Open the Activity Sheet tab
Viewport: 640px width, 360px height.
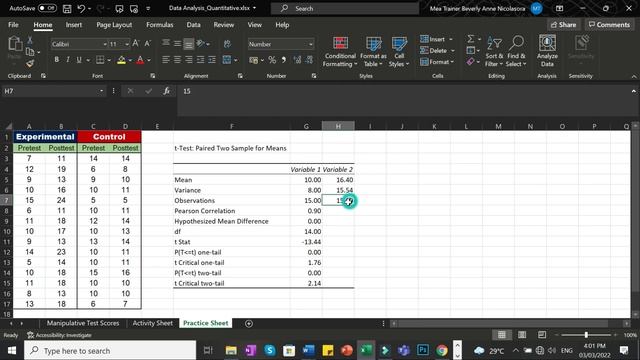[153, 323]
